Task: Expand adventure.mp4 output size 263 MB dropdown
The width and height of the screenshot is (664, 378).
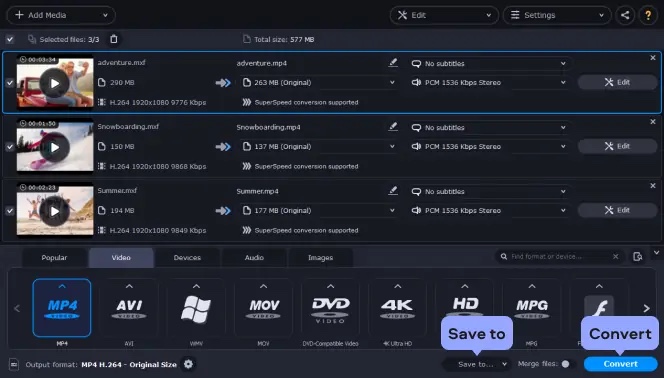Action: tap(319, 83)
